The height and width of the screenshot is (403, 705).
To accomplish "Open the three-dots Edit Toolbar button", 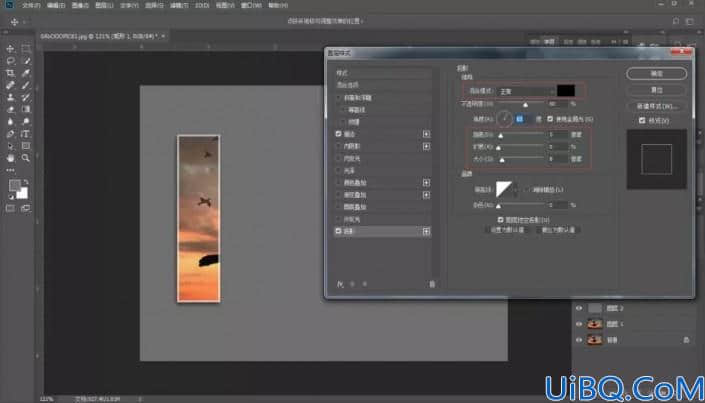I will (10, 170).
